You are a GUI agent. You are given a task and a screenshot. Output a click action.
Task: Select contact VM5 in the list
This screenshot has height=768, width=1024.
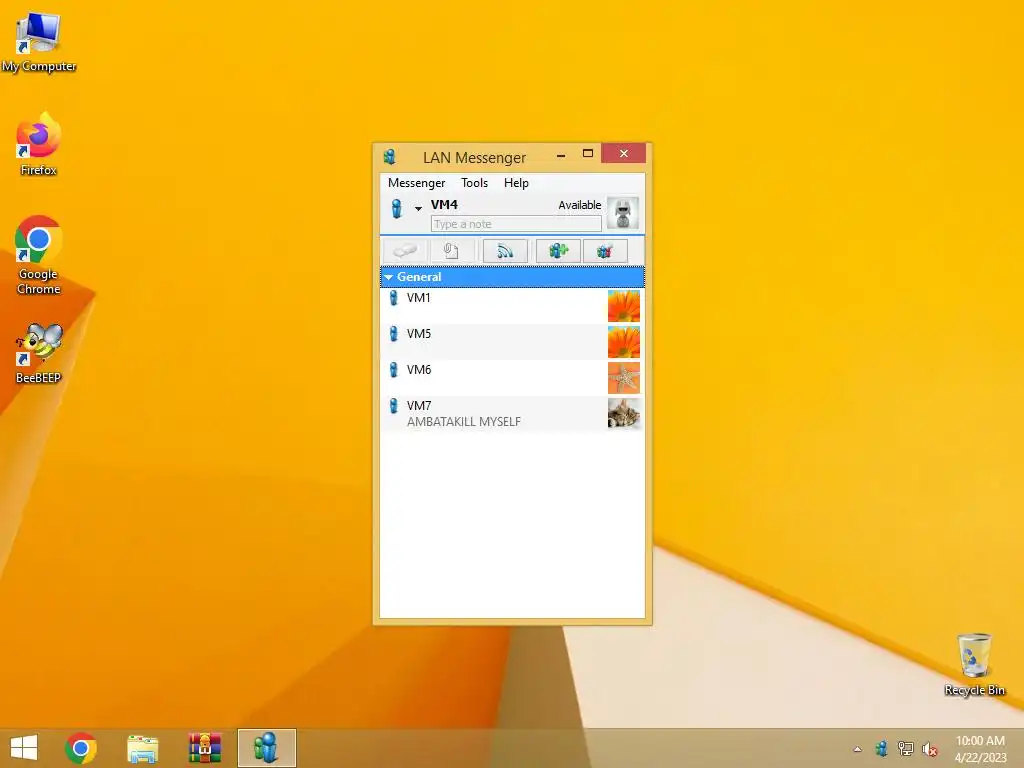[x=512, y=342]
